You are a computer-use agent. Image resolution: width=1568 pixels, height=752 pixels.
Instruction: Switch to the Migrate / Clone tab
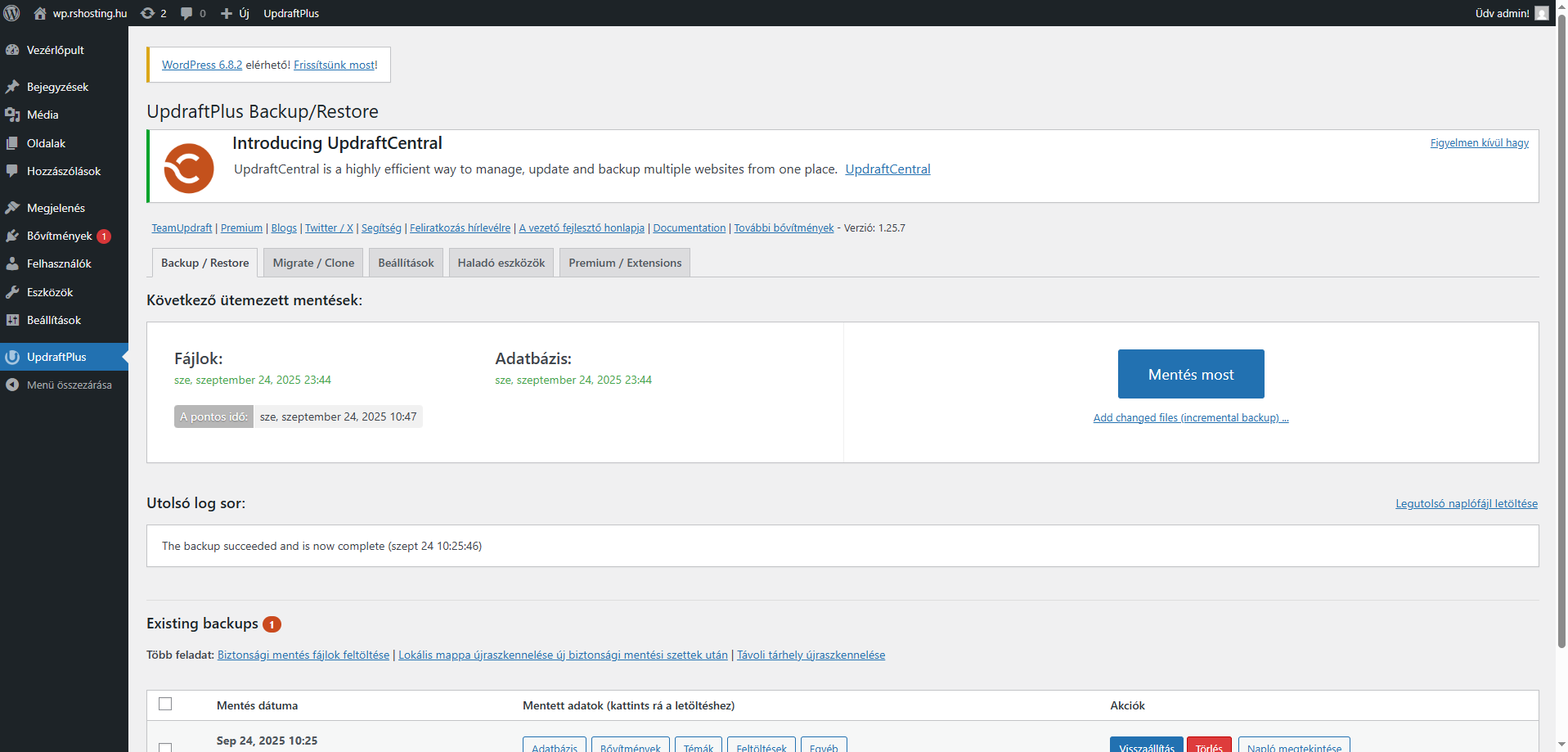coord(312,262)
